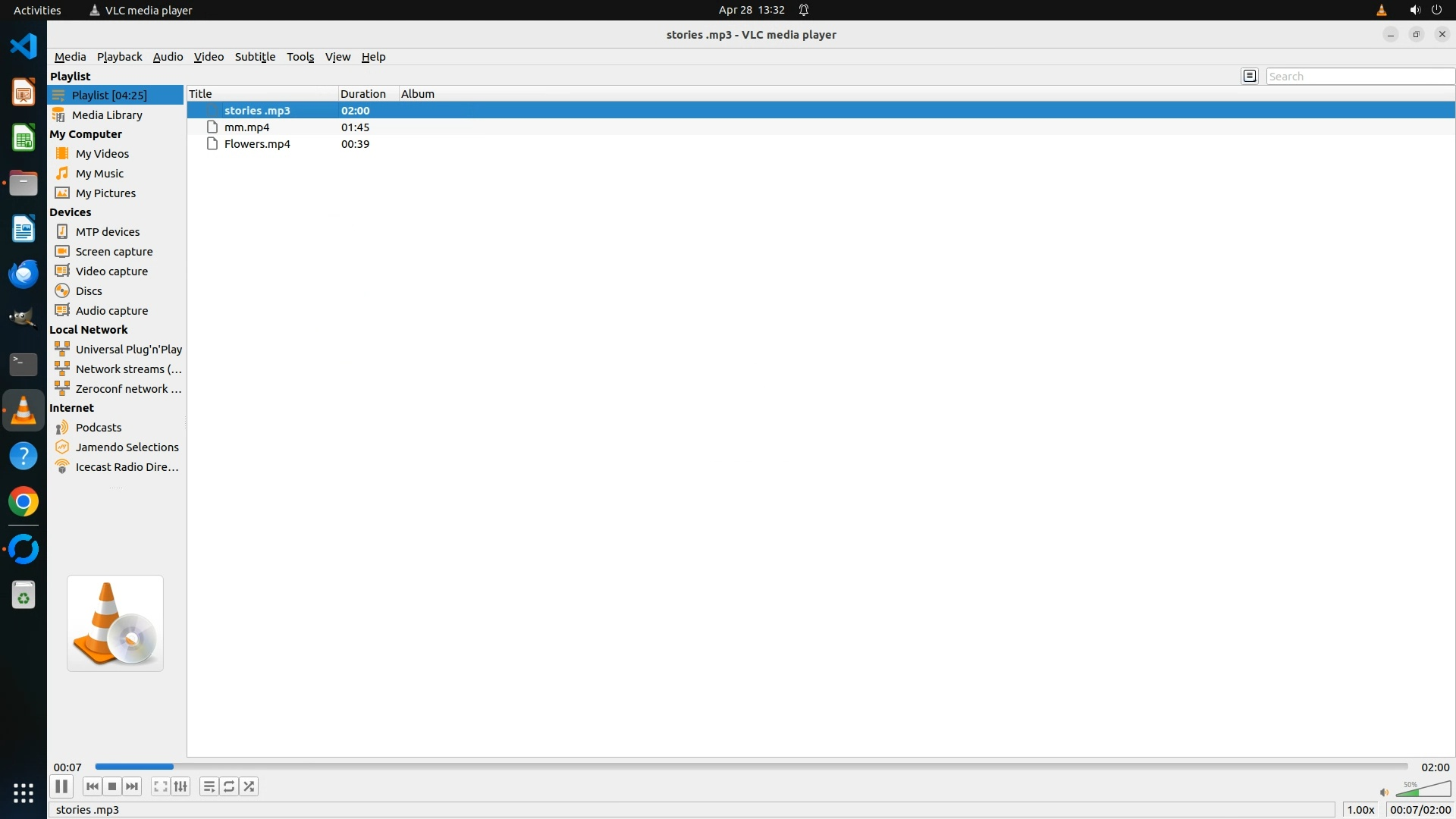Viewport: 1456px width, 819px height.
Task: Click the playback seek bar
Action: [x=751, y=767]
